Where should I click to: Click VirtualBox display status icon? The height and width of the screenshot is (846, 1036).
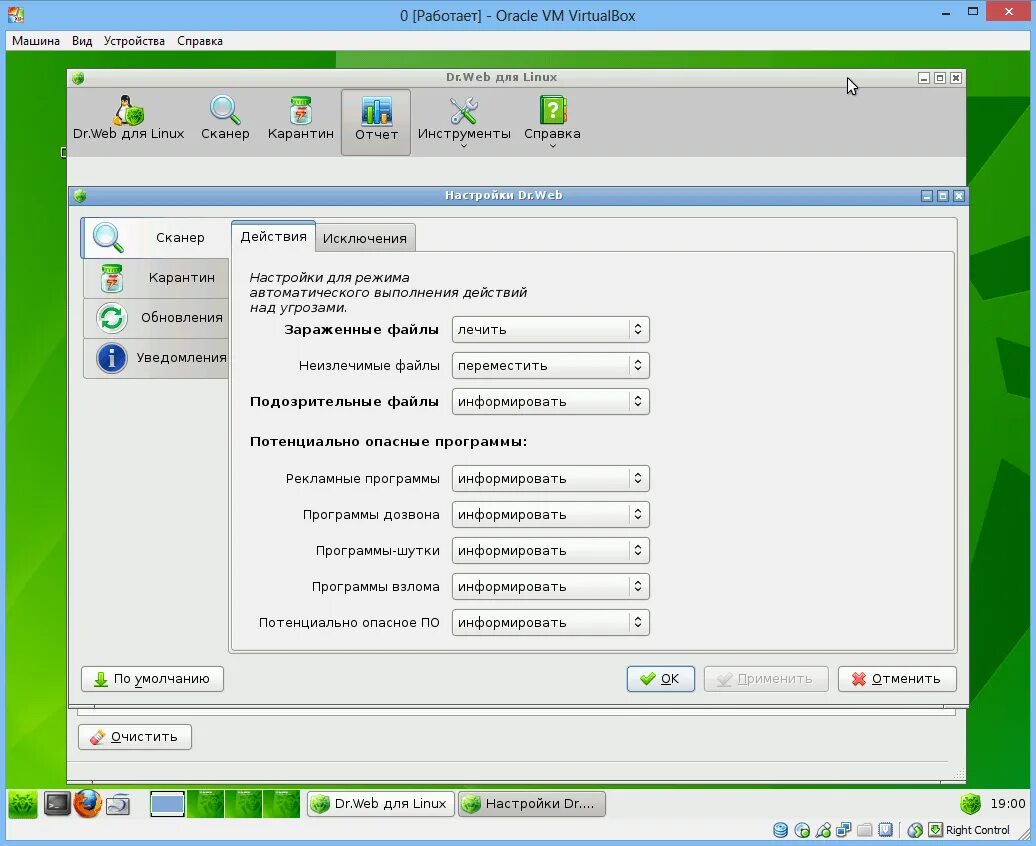pyautogui.click(x=886, y=830)
